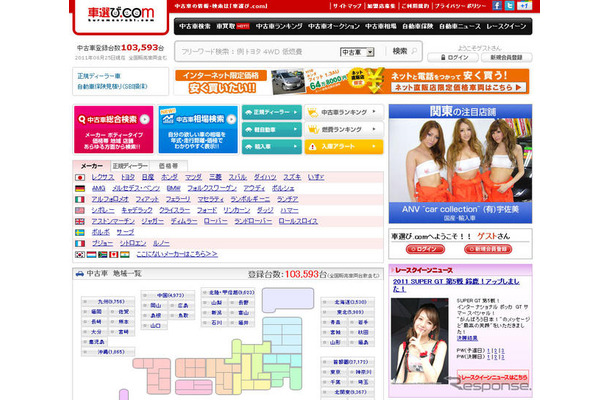Click the Japan flag icon
610x400 pixels.
tap(80, 177)
